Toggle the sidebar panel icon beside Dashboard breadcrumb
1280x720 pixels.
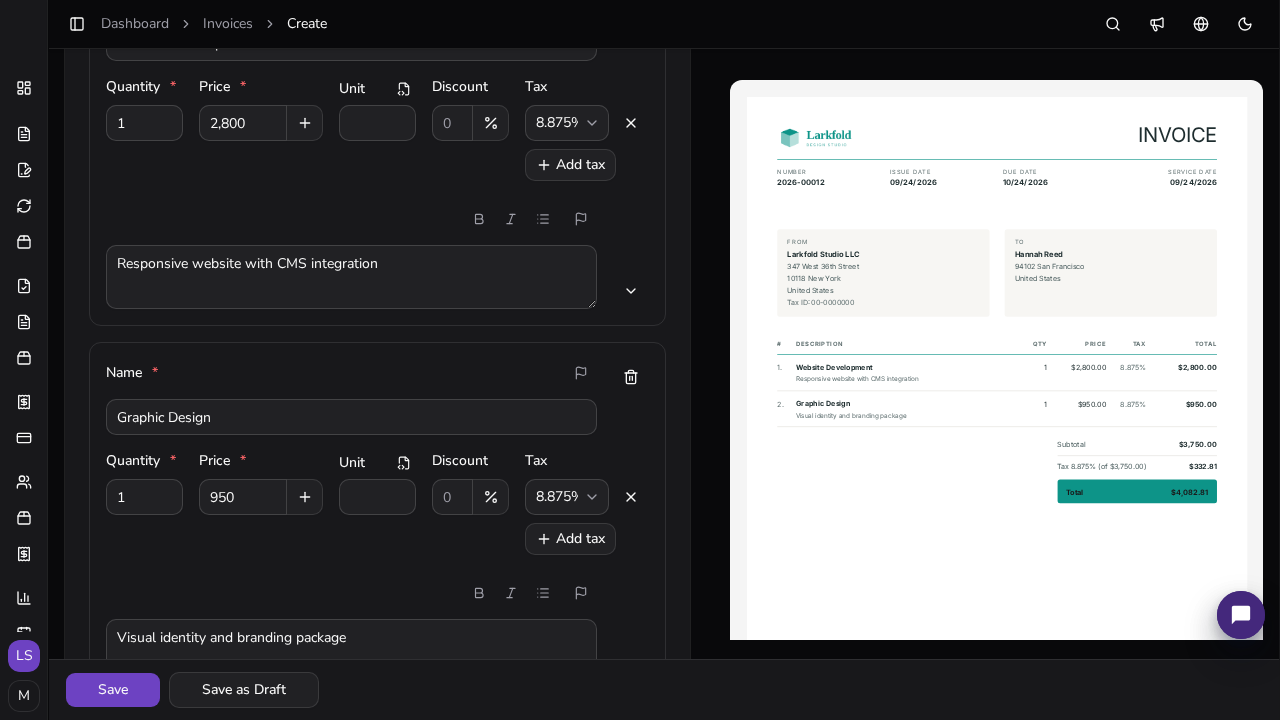point(77,24)
